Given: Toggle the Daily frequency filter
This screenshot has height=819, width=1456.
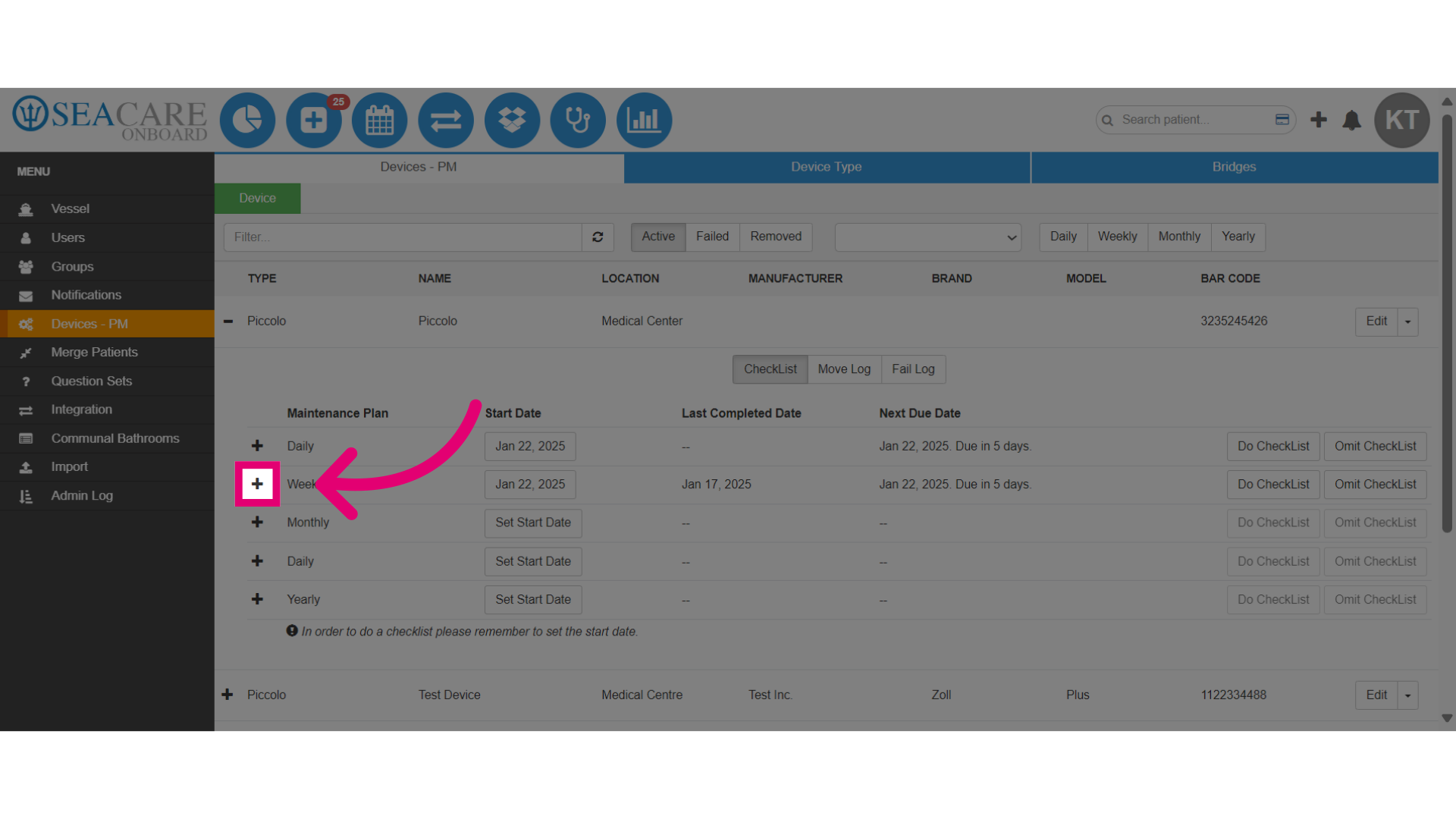Looking at the screenshot, I should pyautogui.click(x=1063, y=237).
